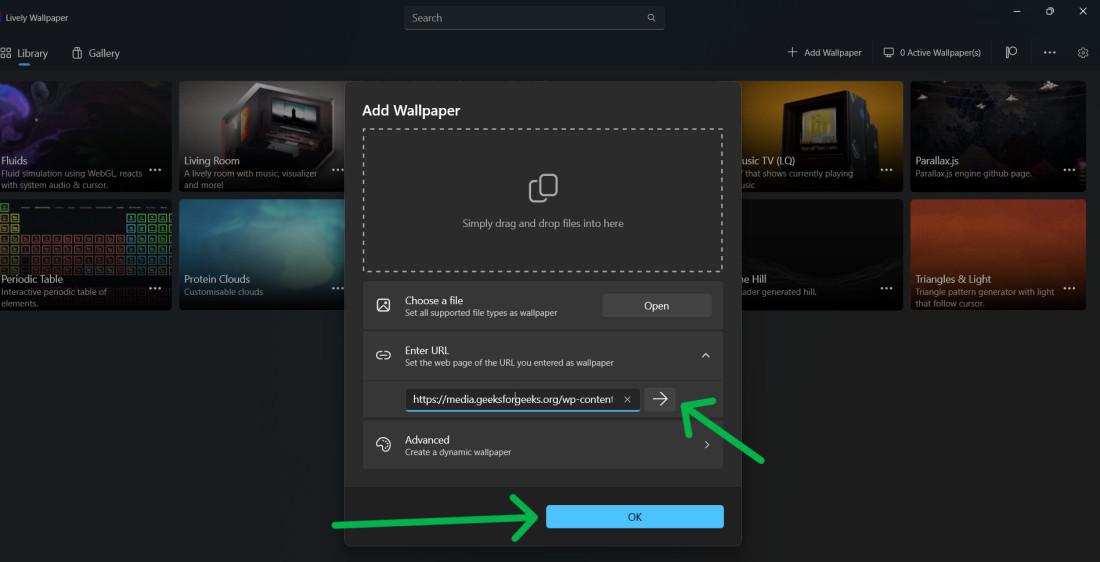Open the Gallery tab

tap(95, 53)
